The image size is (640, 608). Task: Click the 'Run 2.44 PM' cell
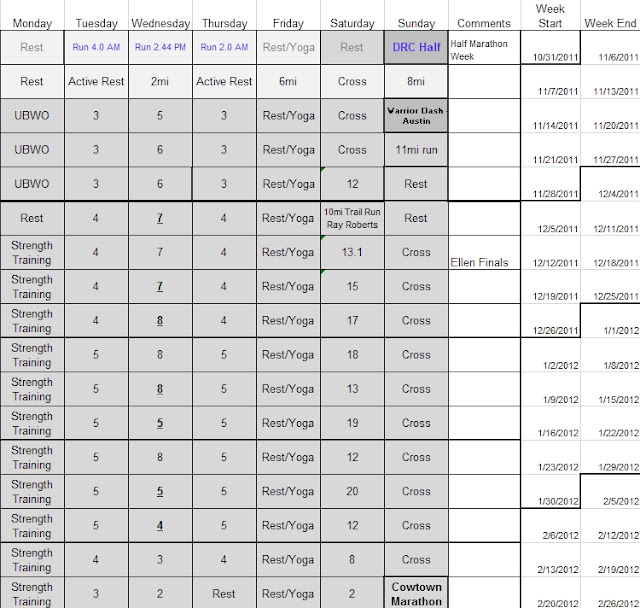160,47
